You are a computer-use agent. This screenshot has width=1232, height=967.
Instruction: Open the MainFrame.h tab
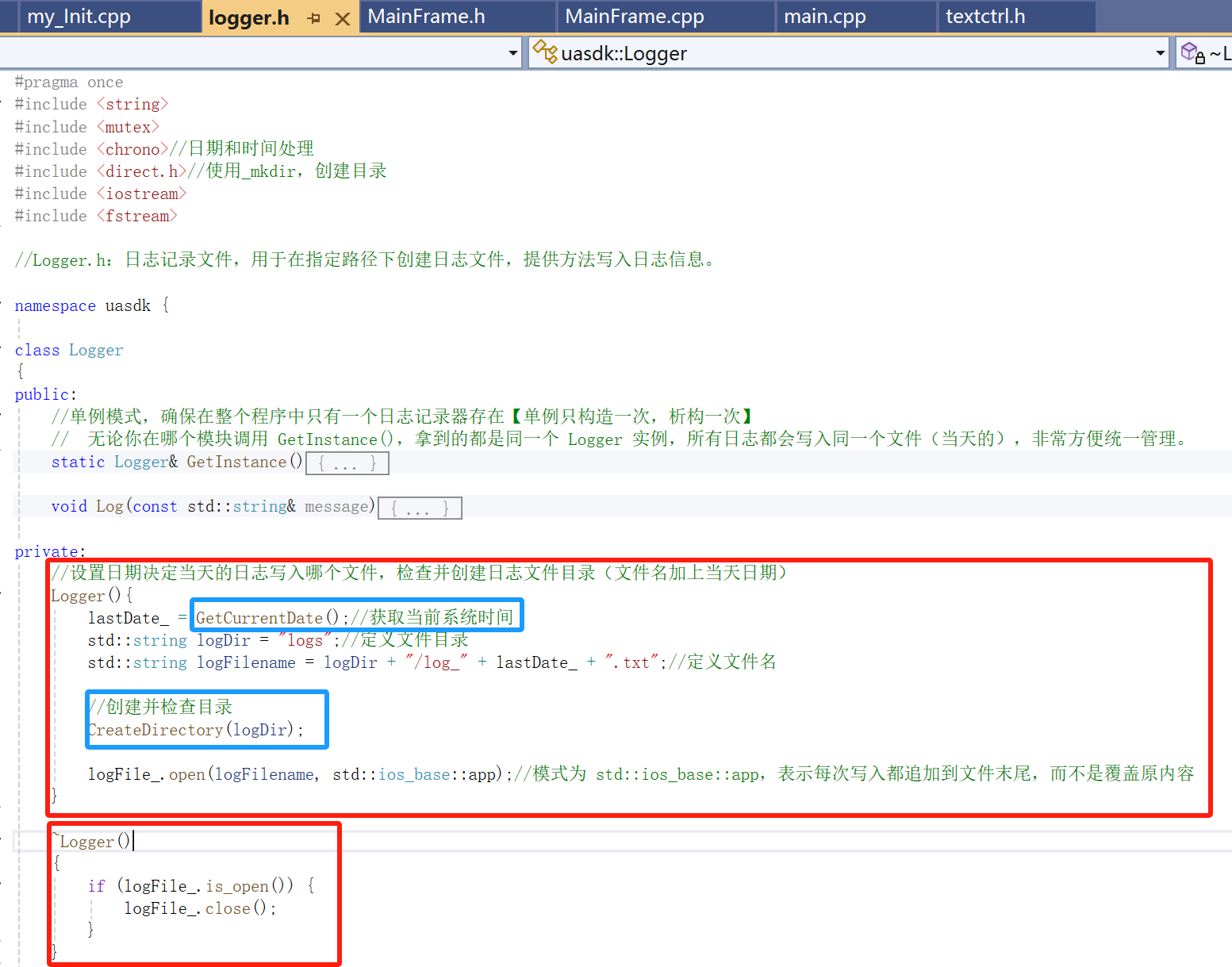click(x=458, y=17)
